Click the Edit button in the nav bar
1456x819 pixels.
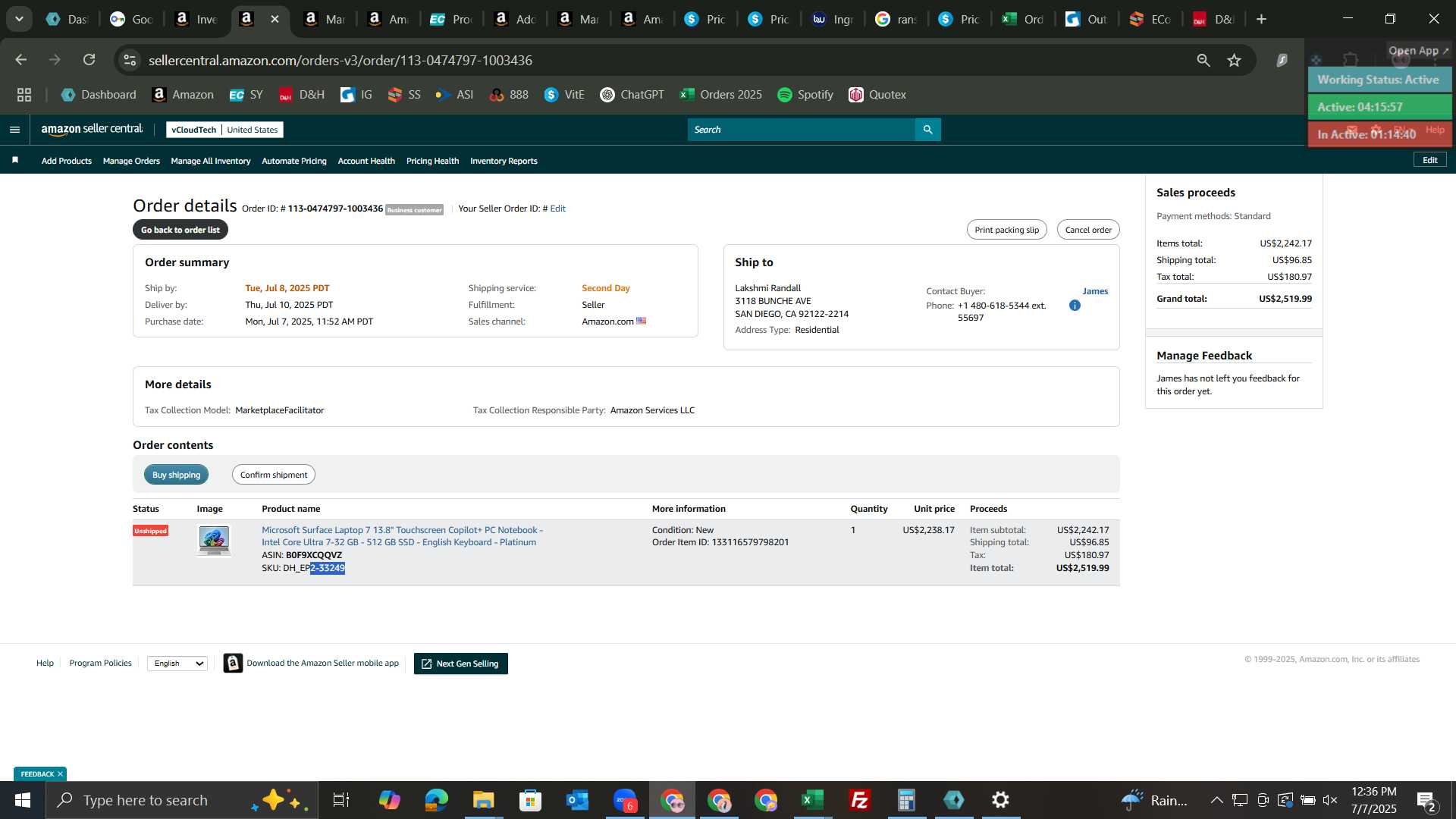click(x=1429, y=160)
